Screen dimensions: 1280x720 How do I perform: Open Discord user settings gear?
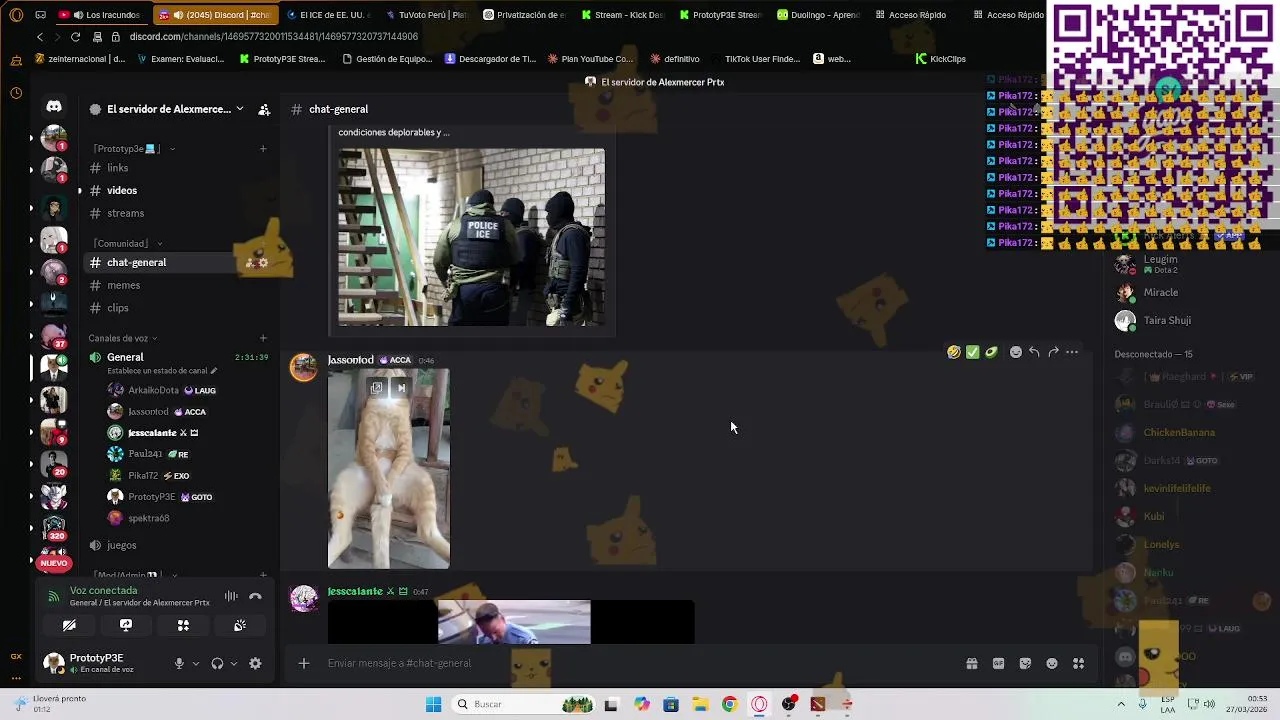(x=255, y=663)
